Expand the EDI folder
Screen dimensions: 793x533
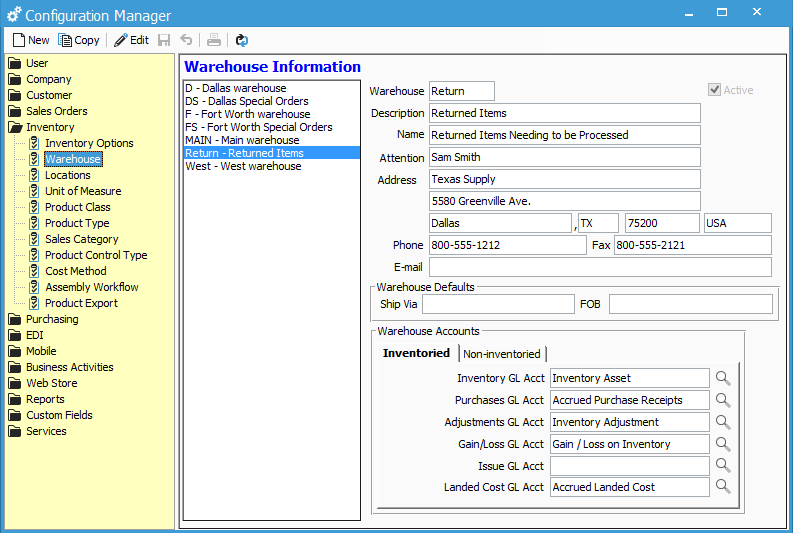(x=15, y=335)
